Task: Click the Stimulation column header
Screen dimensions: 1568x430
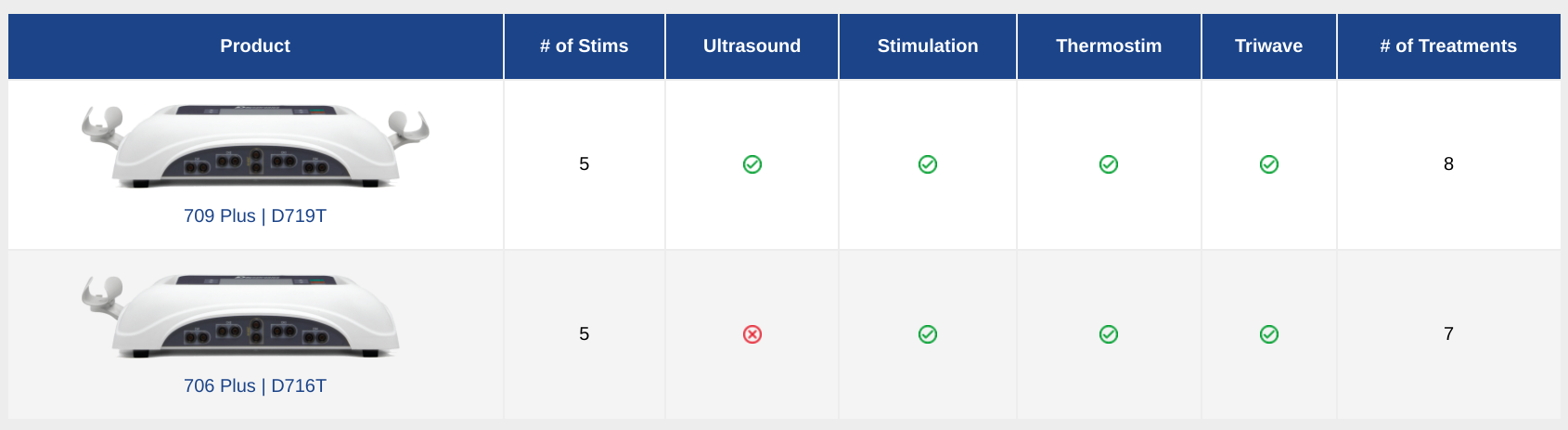Action: pos(928,46)
